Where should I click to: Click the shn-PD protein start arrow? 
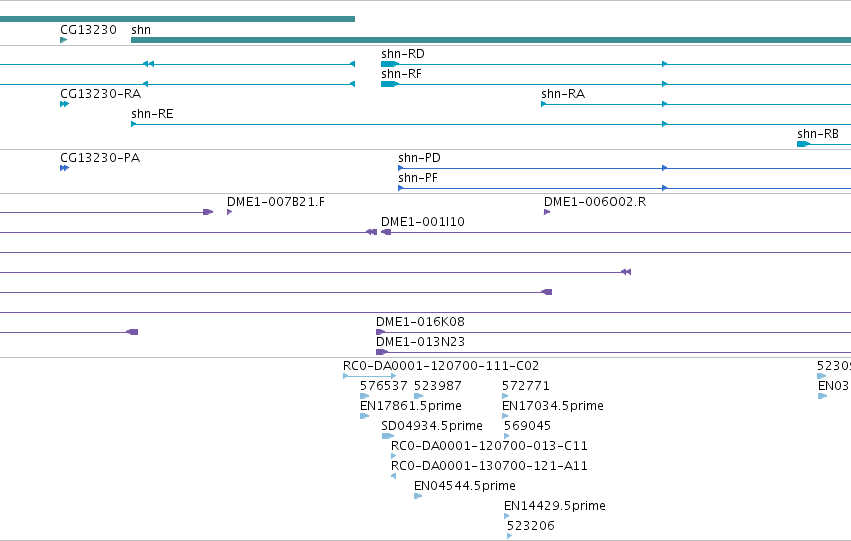coord(401,168)
